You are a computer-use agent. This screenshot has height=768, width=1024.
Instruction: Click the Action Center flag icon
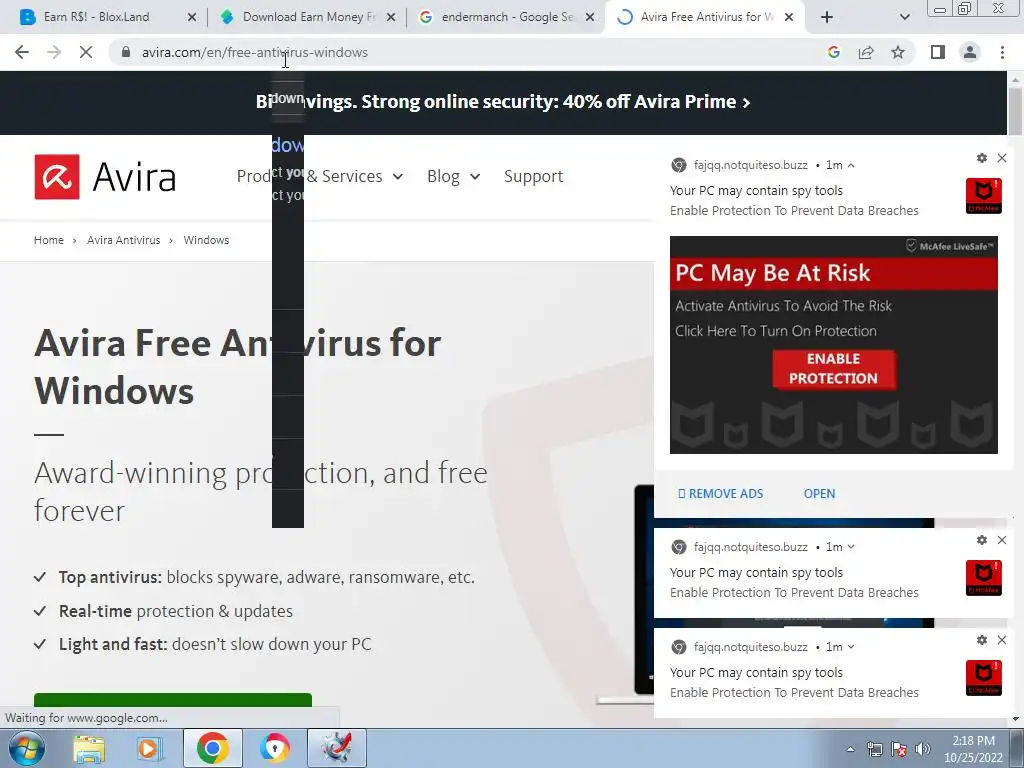899,749
